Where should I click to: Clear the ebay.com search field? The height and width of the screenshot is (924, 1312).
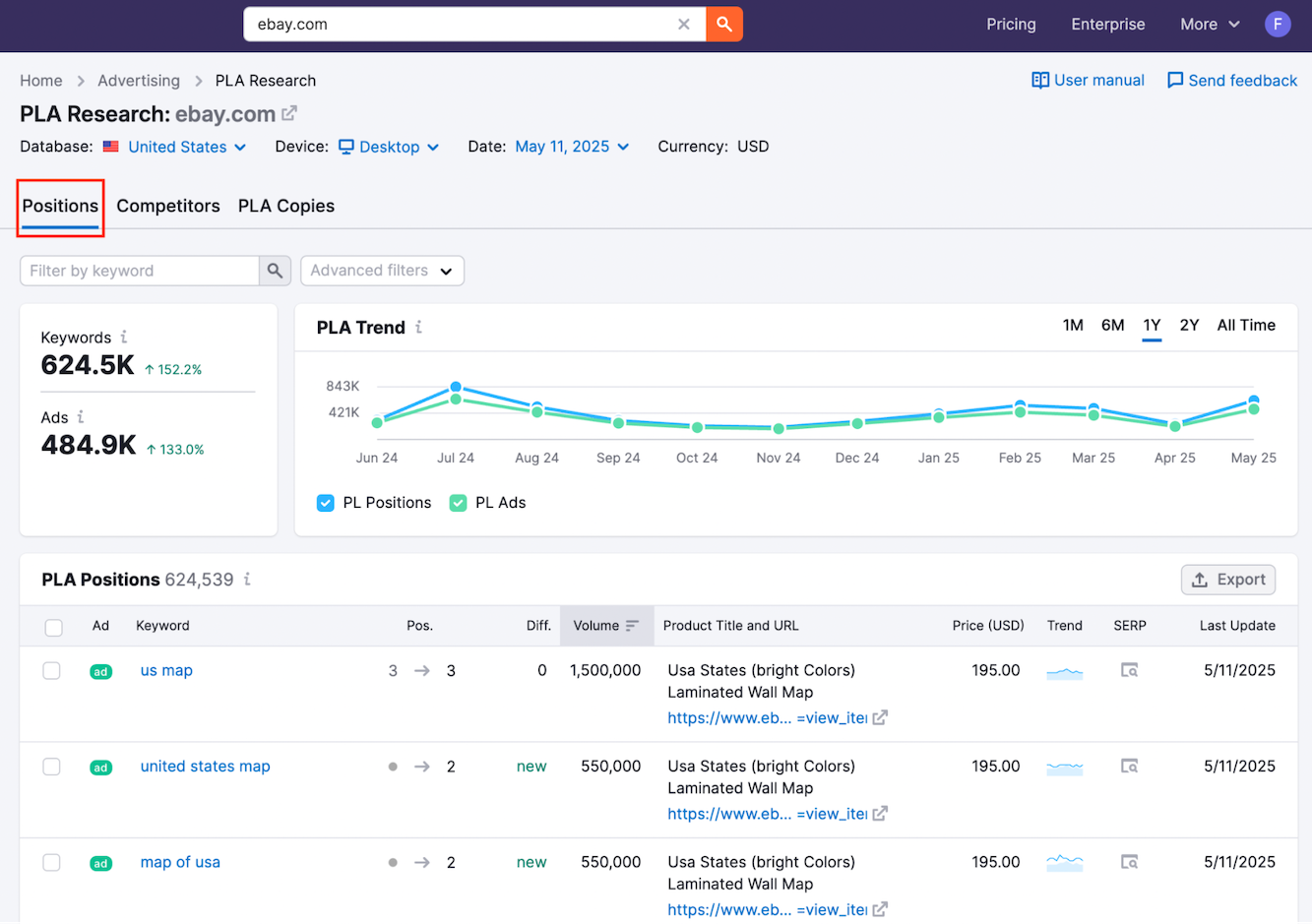pos(683,25)
